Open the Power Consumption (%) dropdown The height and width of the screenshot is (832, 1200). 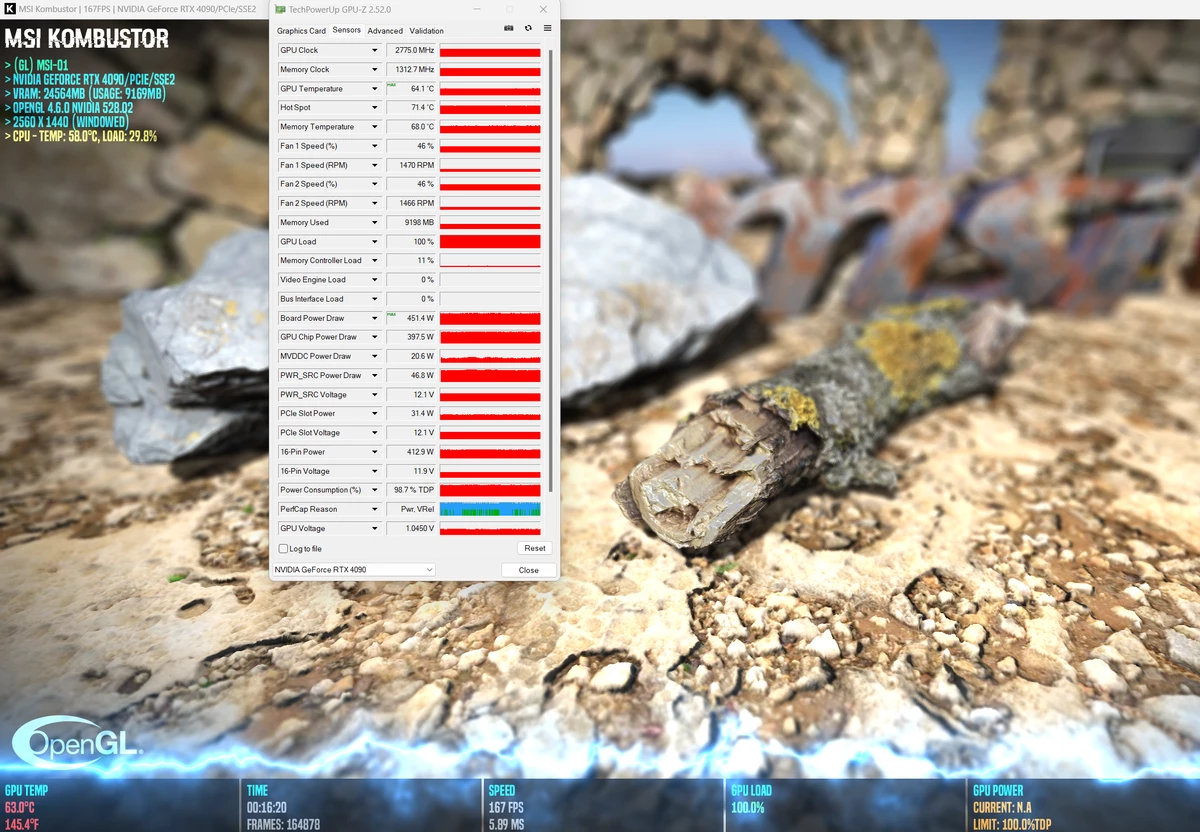pyautogui.click(x=375, y=490)
